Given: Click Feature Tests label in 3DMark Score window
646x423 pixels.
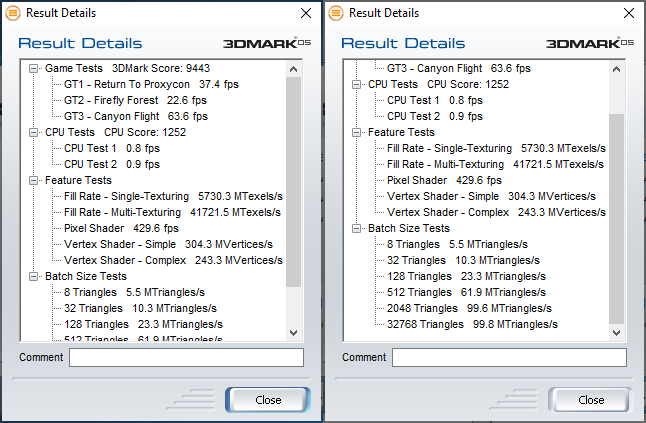Looking at the screenshot, I should (78, 180).
